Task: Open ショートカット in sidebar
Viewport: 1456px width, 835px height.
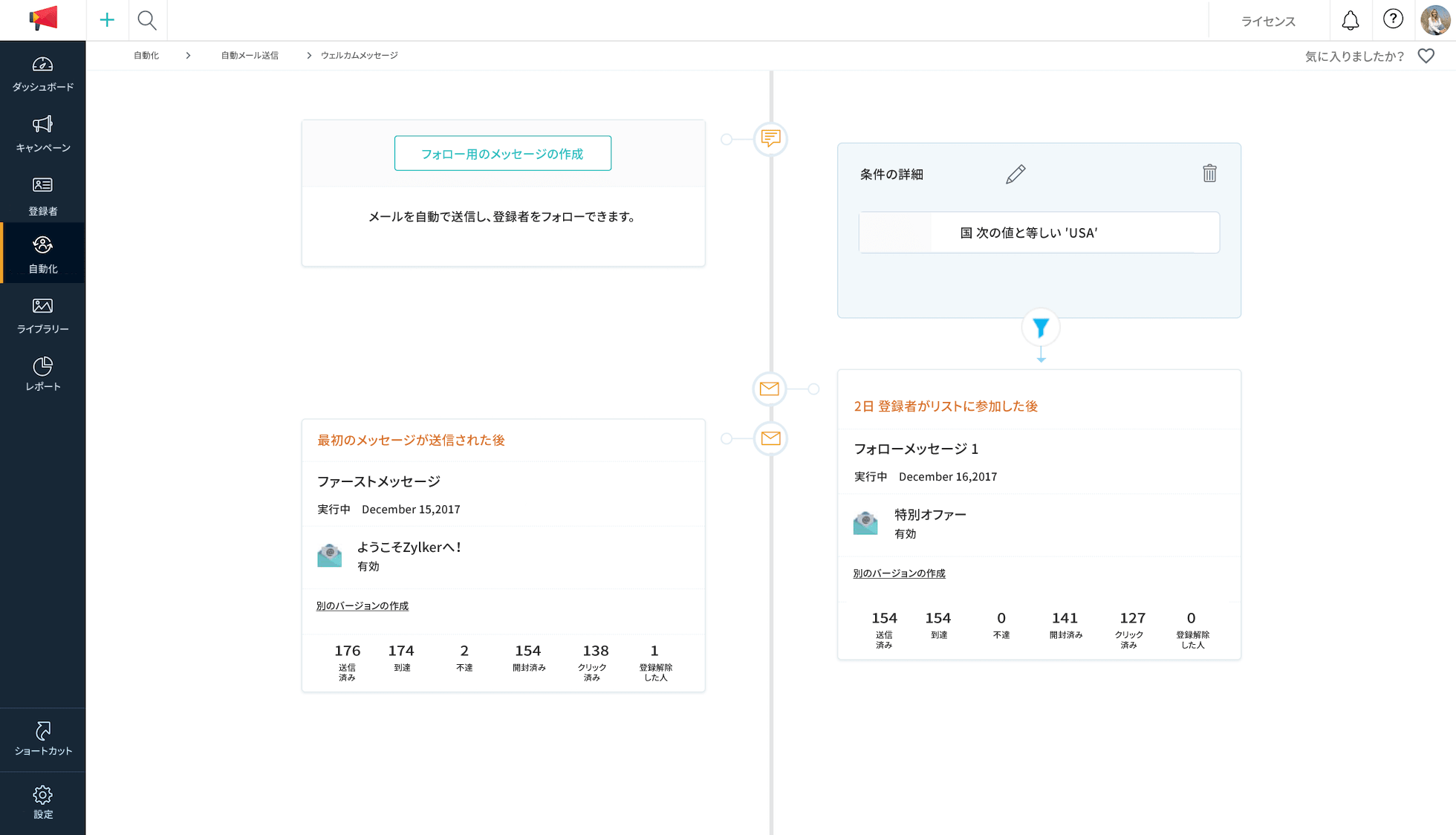Action: tap(43, 738)
